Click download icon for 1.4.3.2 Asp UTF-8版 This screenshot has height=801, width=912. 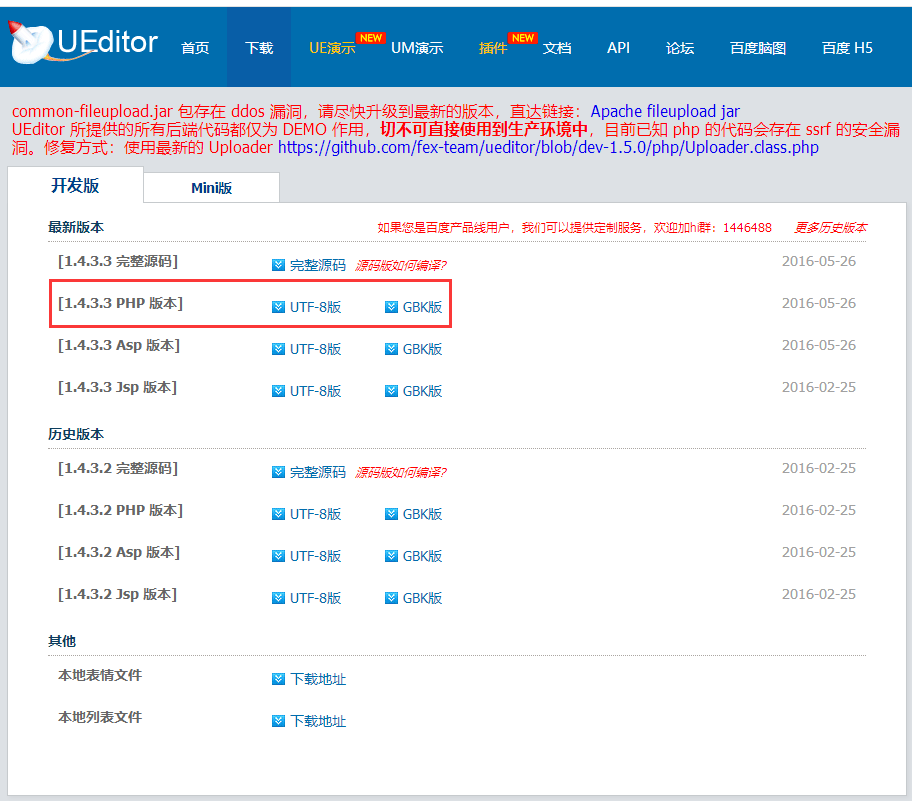tap(279, 556)
